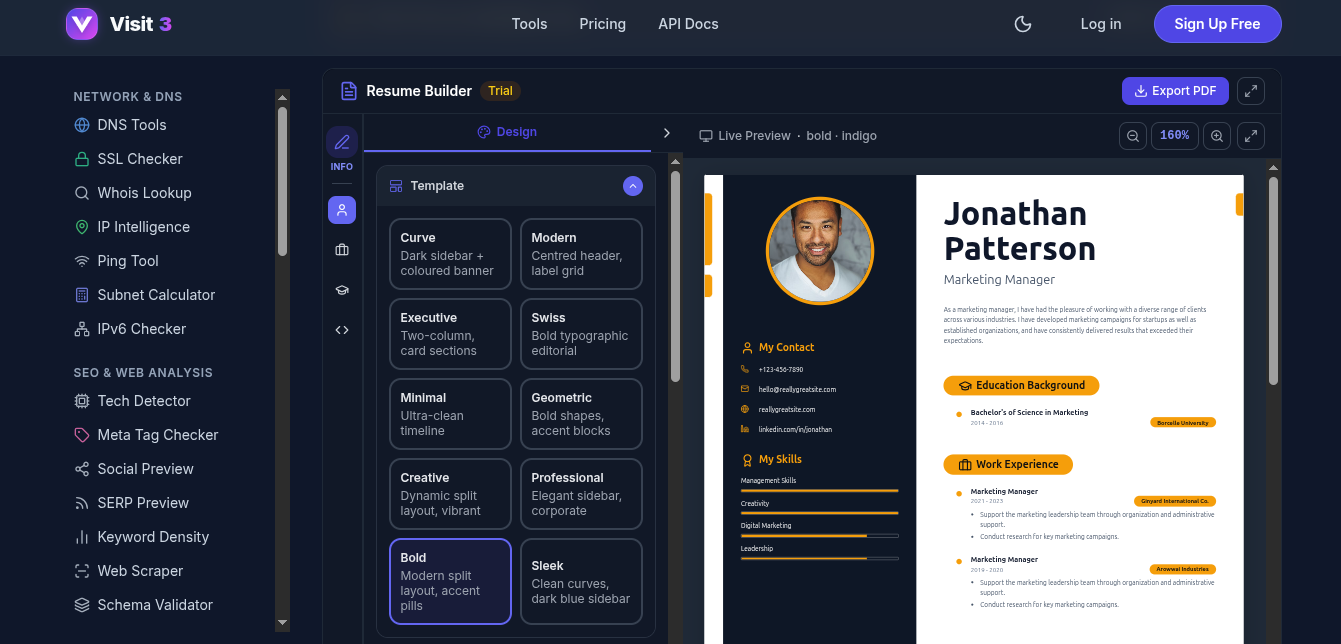This screenshot has height=644, width=1341.
Task: Click the Sign Up Free button
Action: pyautogui.click(x=1217, y=24)
